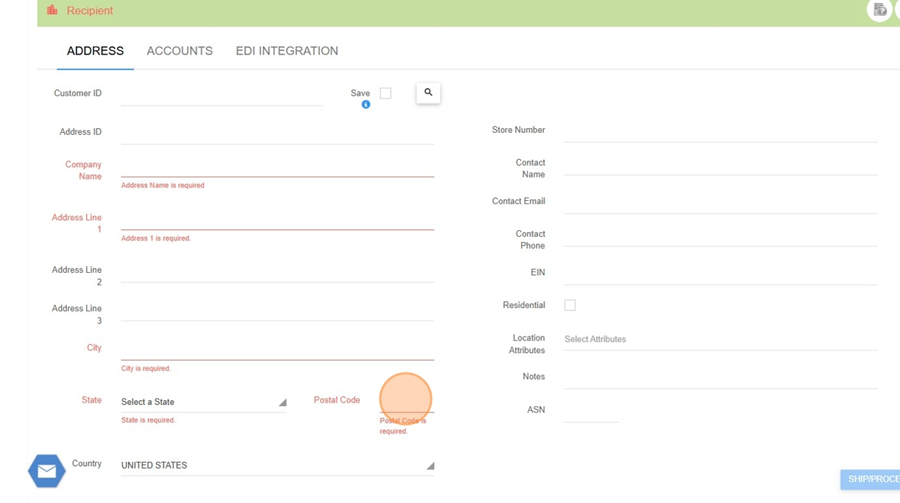Expand the Country dropdown showing United States
Screen dimensions: 900x503
point(277,465)
